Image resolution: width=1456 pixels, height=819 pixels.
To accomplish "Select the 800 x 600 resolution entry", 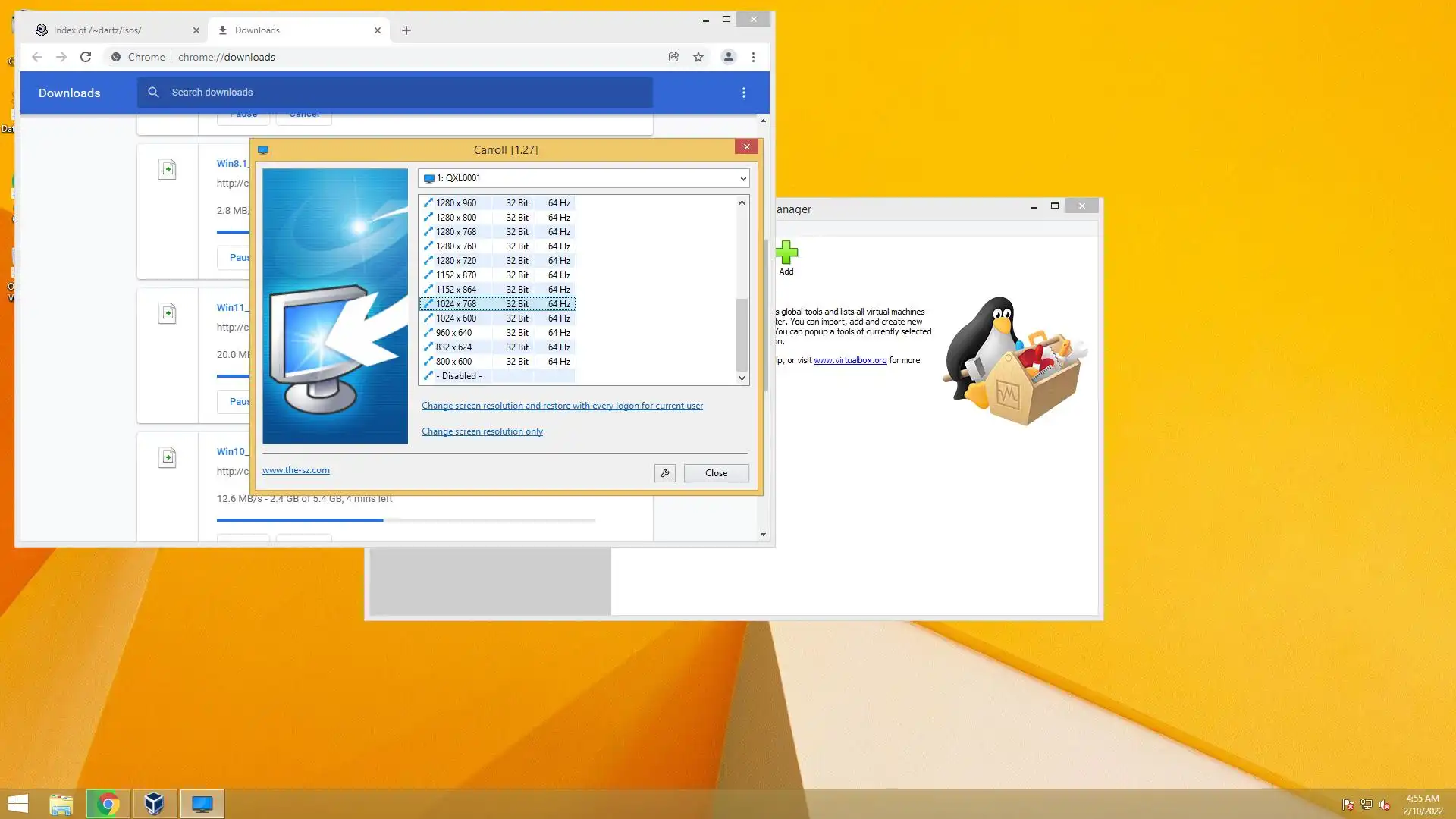I will (x=453, y=362).
